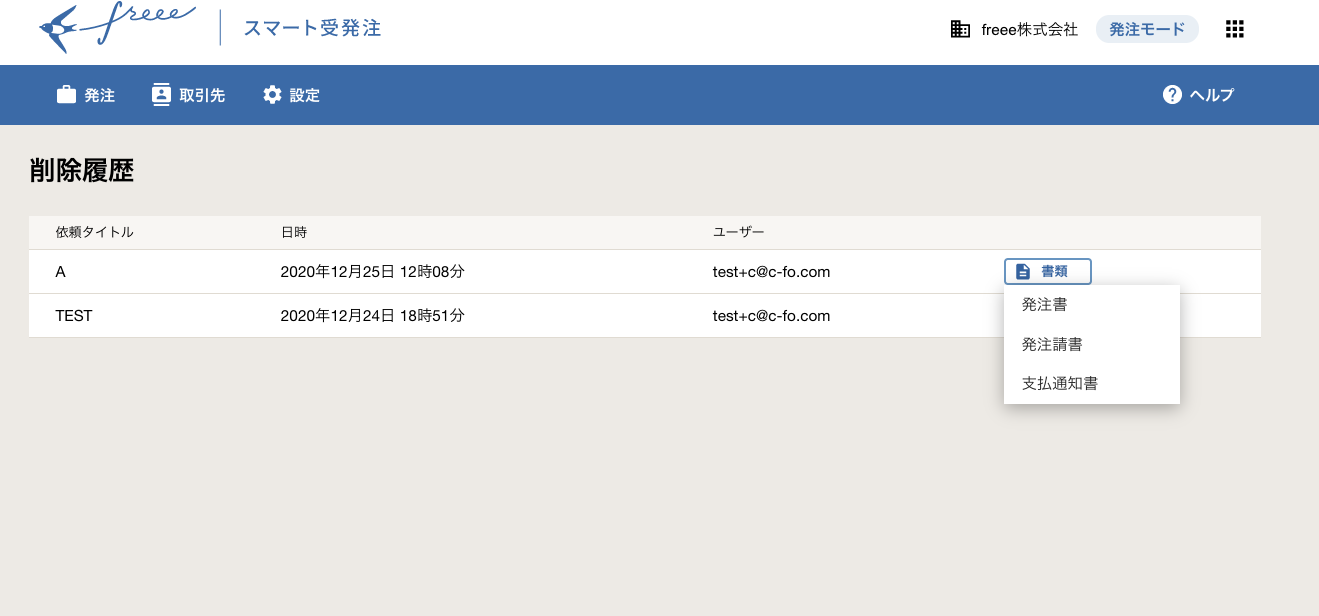The height and width of the screenshot is (616, 1319).
Task: Open the ヘルプ link text
Action: point(1211,95)
